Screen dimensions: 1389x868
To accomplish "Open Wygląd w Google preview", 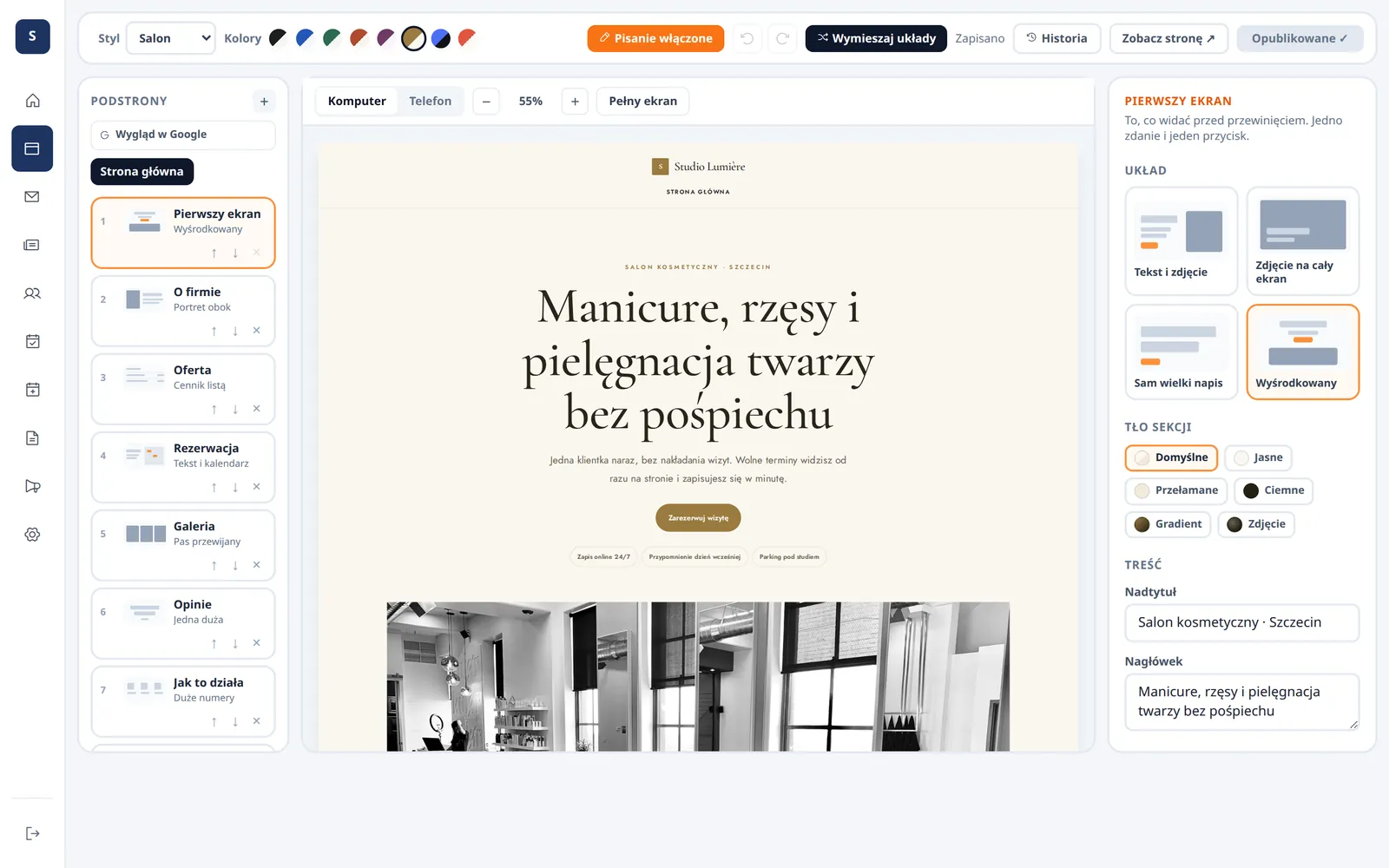I will 183,135.
